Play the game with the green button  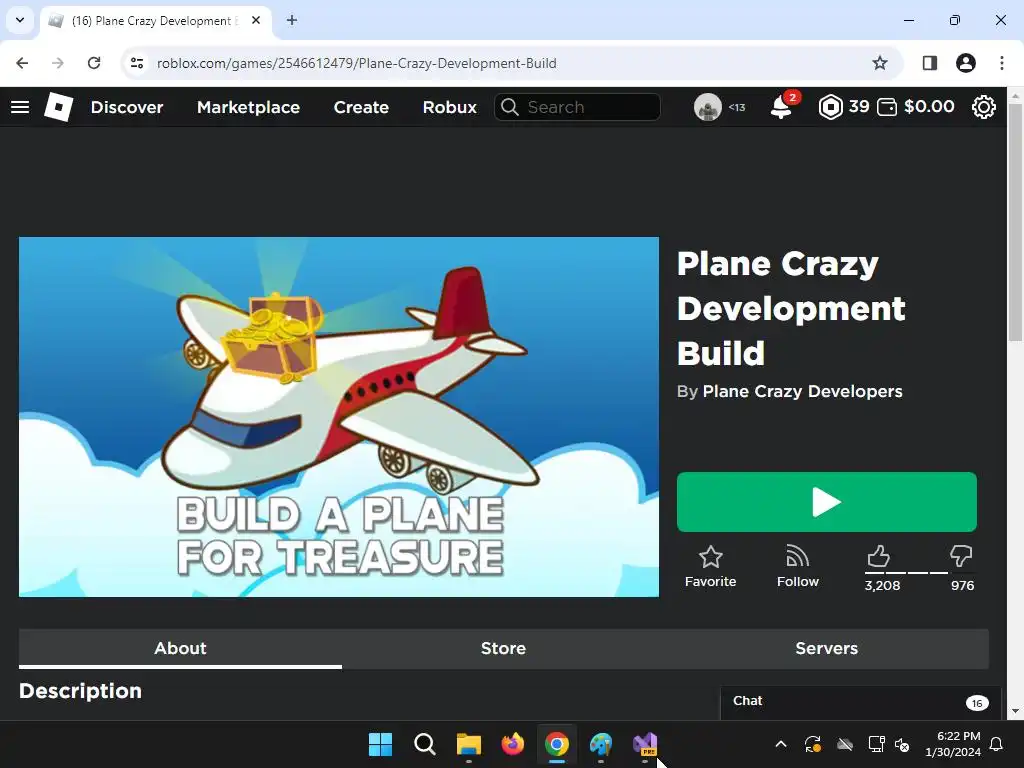tap(826, 502)
